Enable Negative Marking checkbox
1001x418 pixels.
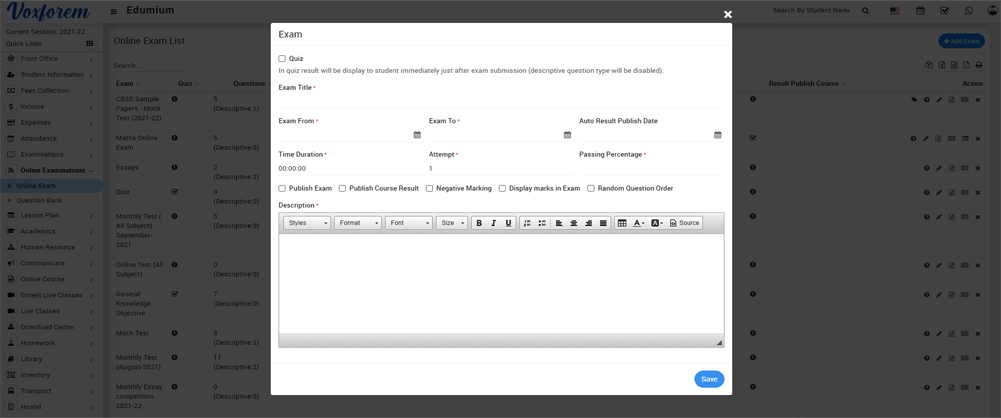click(430, 188)
